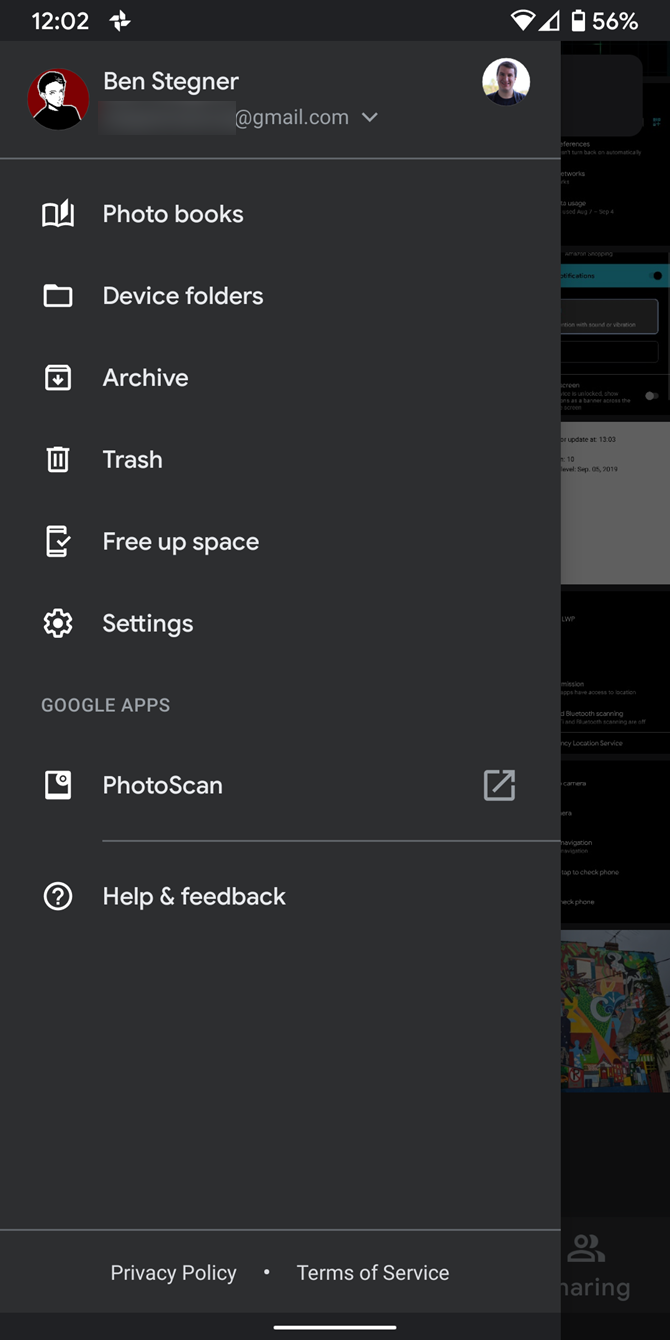The image size is (670, 1340).
Task: Open the Terms of Service link
Action: pos(372,1272)
